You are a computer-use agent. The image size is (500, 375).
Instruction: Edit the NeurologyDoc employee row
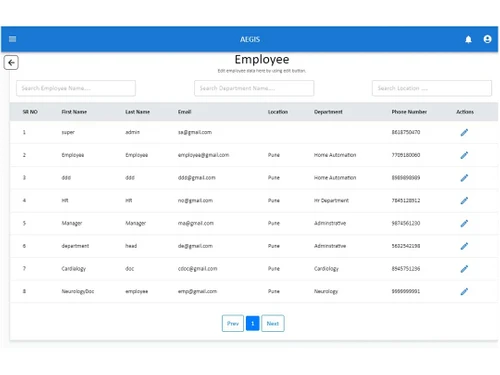point(464,291)
